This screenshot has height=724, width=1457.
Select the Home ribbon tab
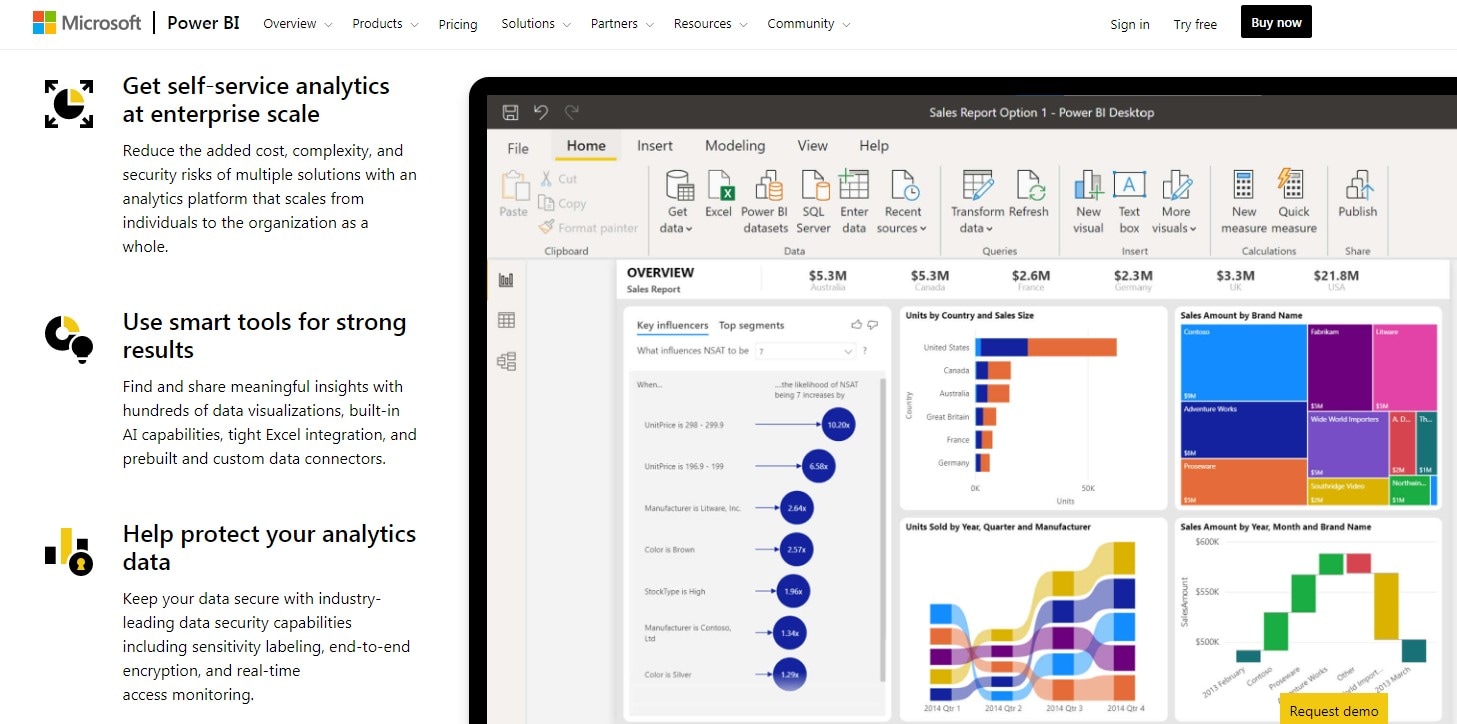point(586,146)
